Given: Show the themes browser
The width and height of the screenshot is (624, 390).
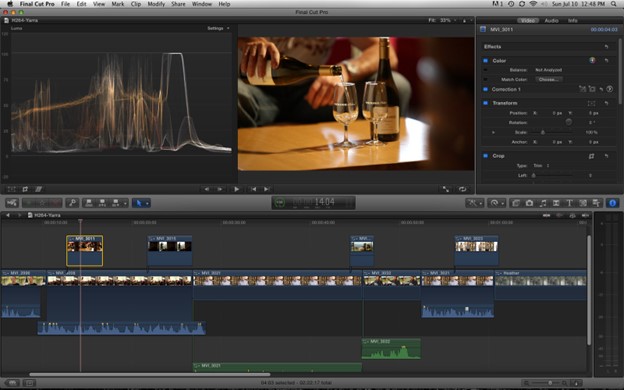Looking at the screenshot, I should tap(596, 203).
